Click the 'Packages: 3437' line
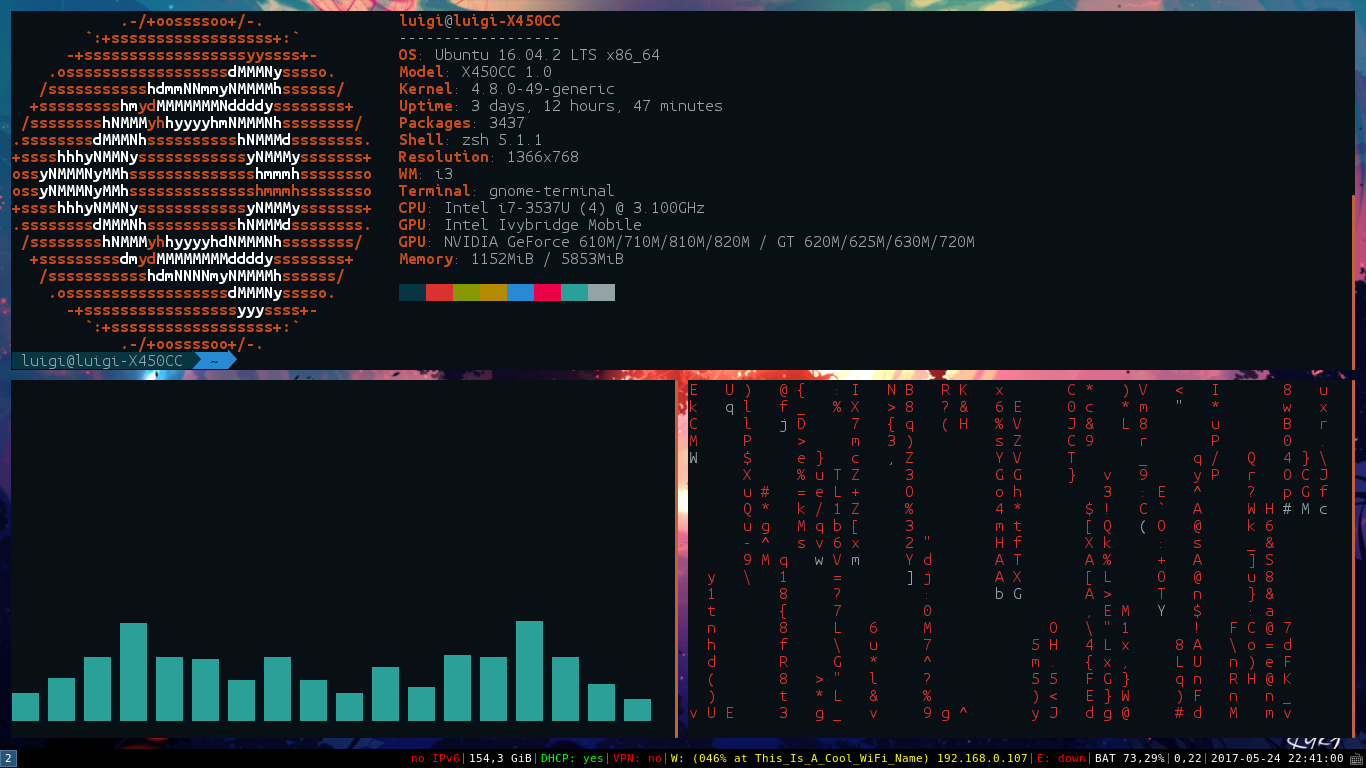1366x768 pixels. (x=461, y=123)
